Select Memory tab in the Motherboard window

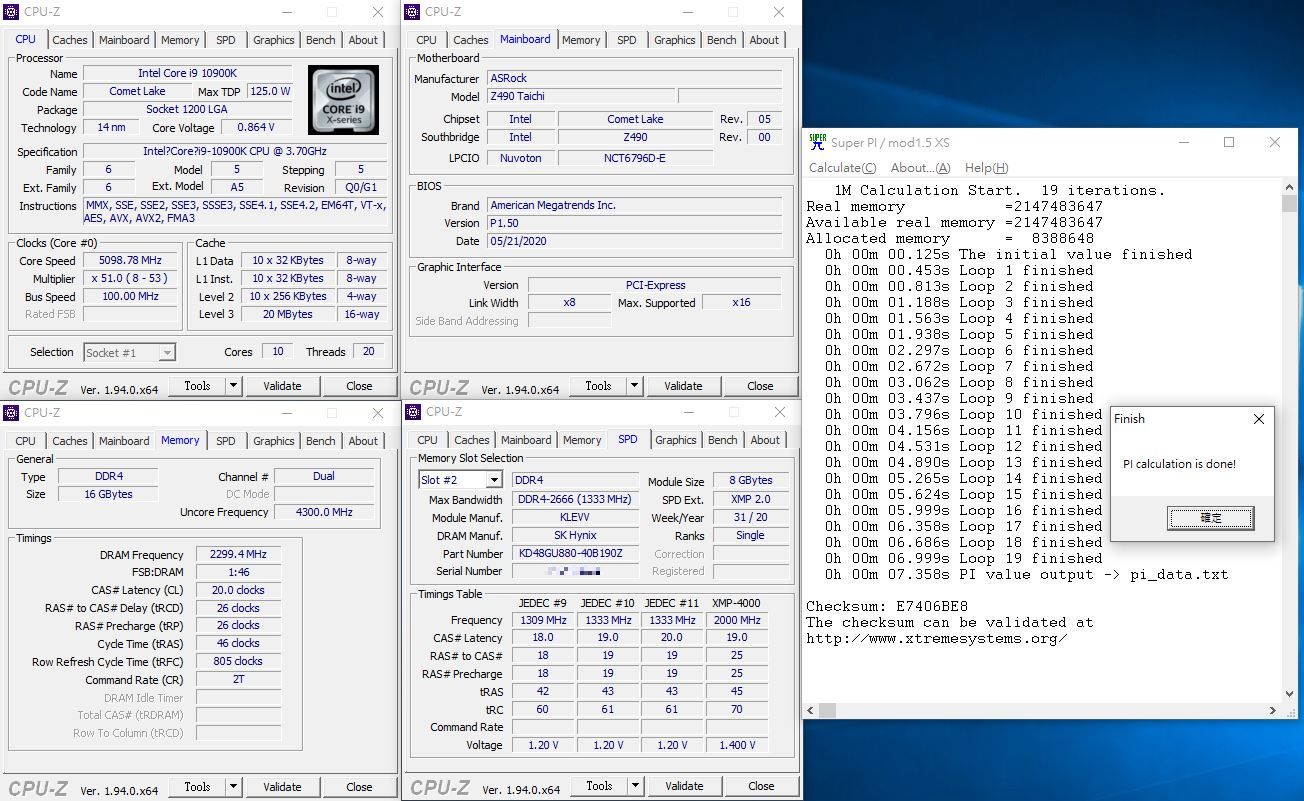pyautogui.click(x=581, y=40)
